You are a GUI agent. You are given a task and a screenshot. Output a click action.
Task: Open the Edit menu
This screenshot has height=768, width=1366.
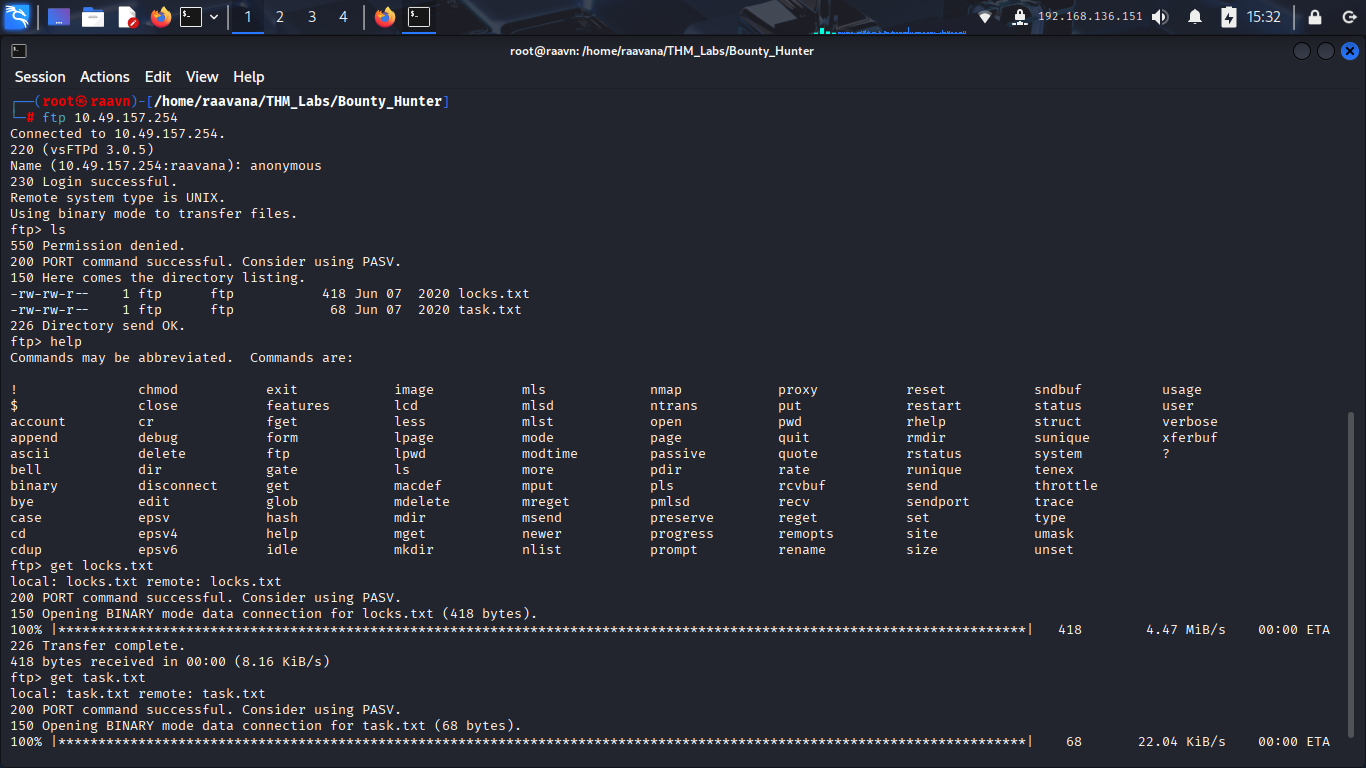pos(158,77)
